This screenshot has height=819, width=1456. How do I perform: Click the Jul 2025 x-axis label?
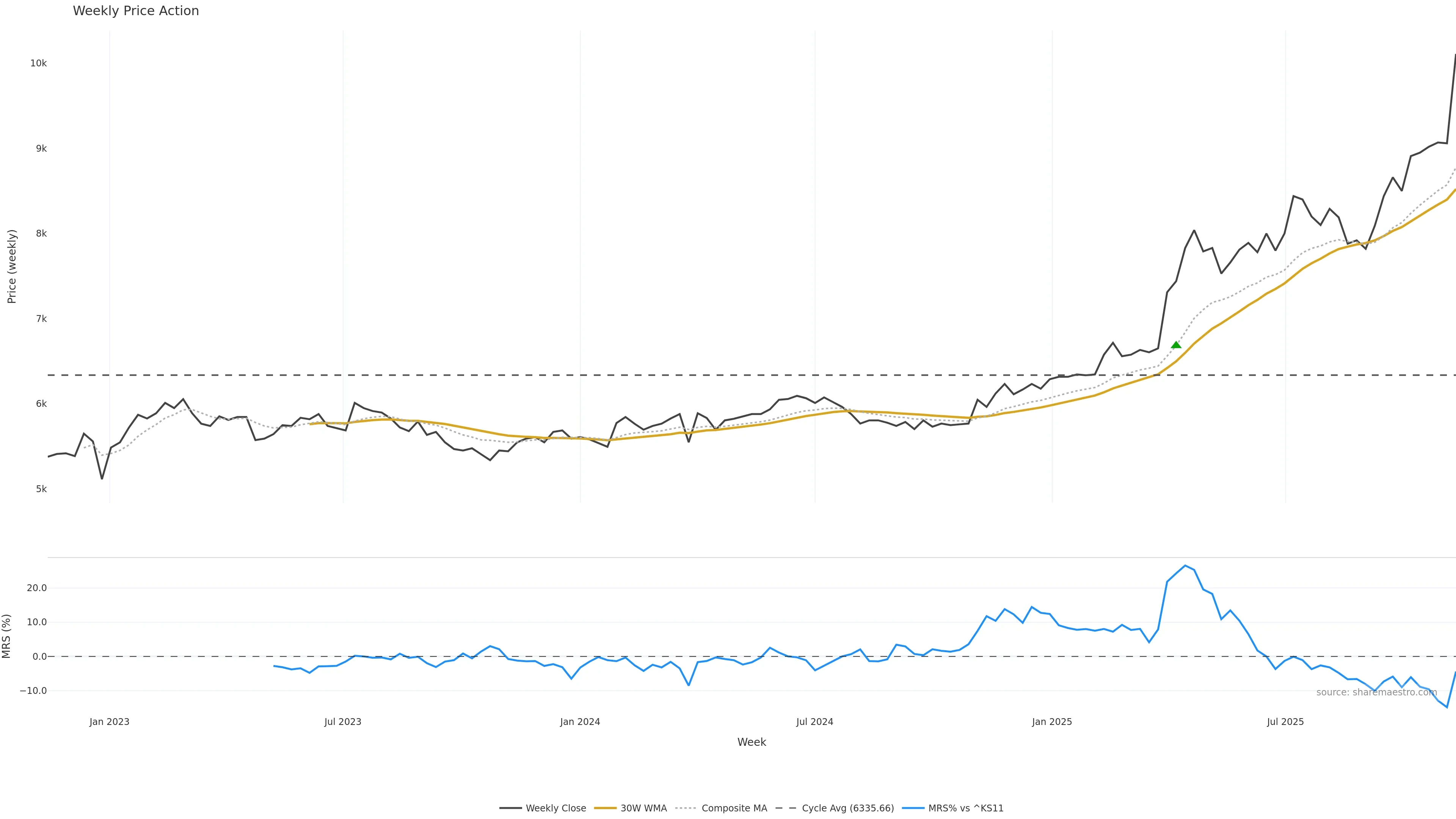click(x=1285, y=722)
